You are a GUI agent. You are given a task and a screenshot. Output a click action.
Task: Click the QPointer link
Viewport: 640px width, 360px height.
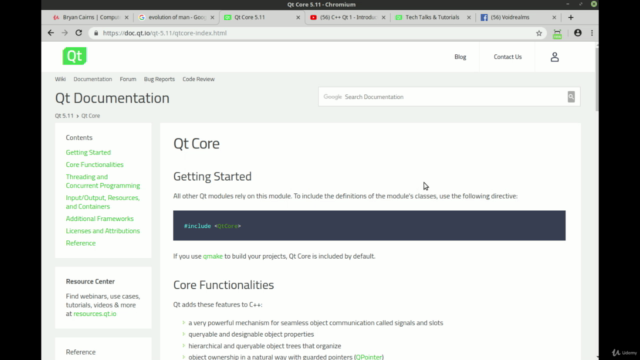pos(369,357)
